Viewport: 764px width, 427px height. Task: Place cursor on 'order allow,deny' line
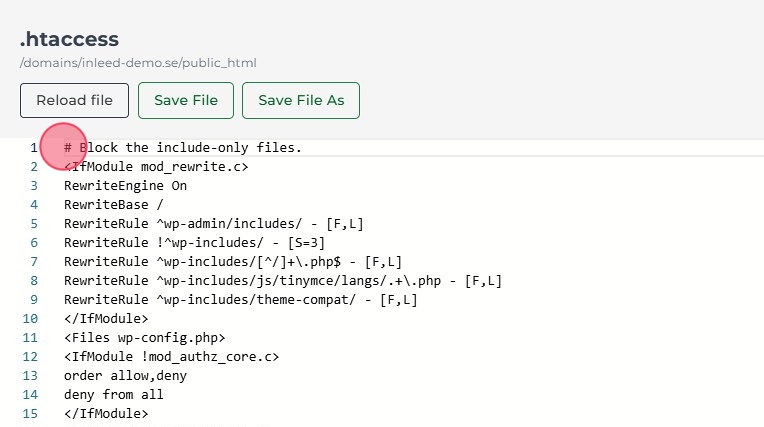pos(125,376)
